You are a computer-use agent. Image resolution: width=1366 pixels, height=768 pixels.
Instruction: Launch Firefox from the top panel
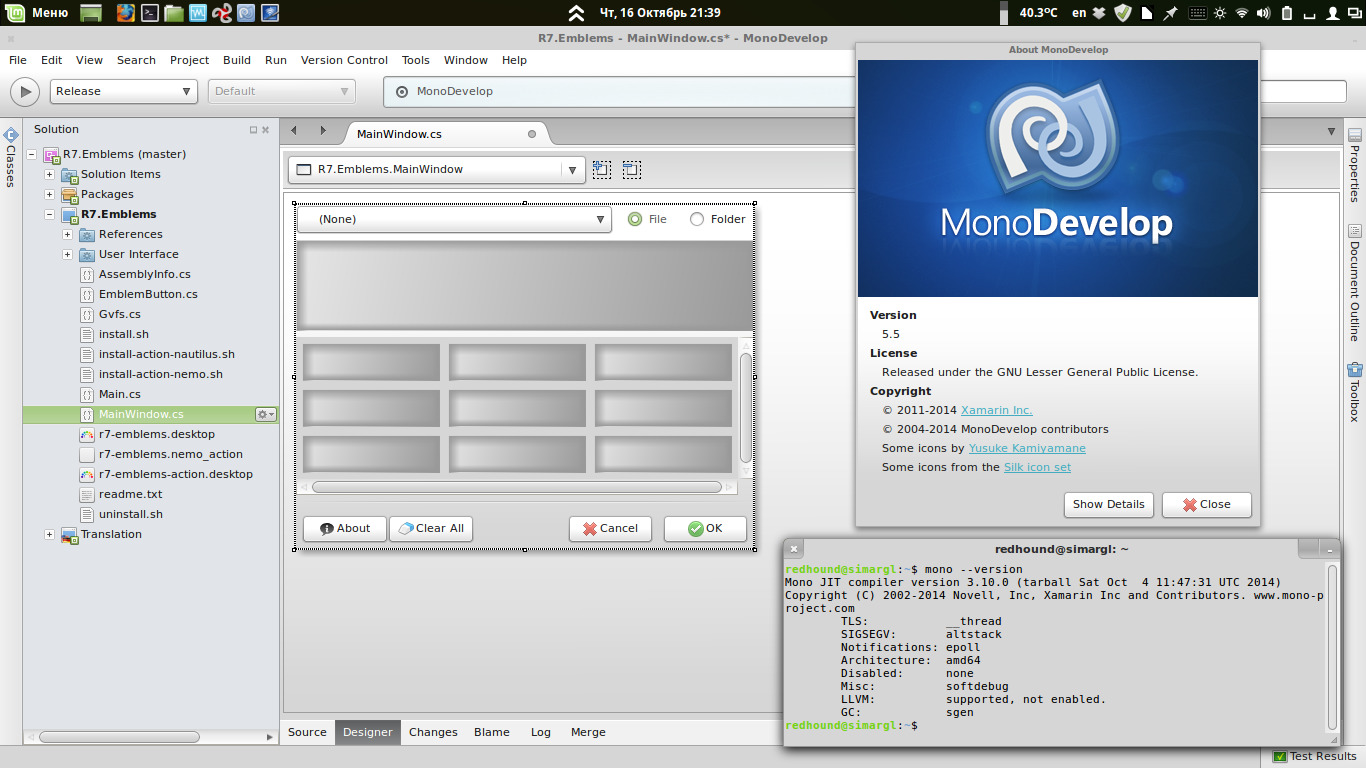125,13
